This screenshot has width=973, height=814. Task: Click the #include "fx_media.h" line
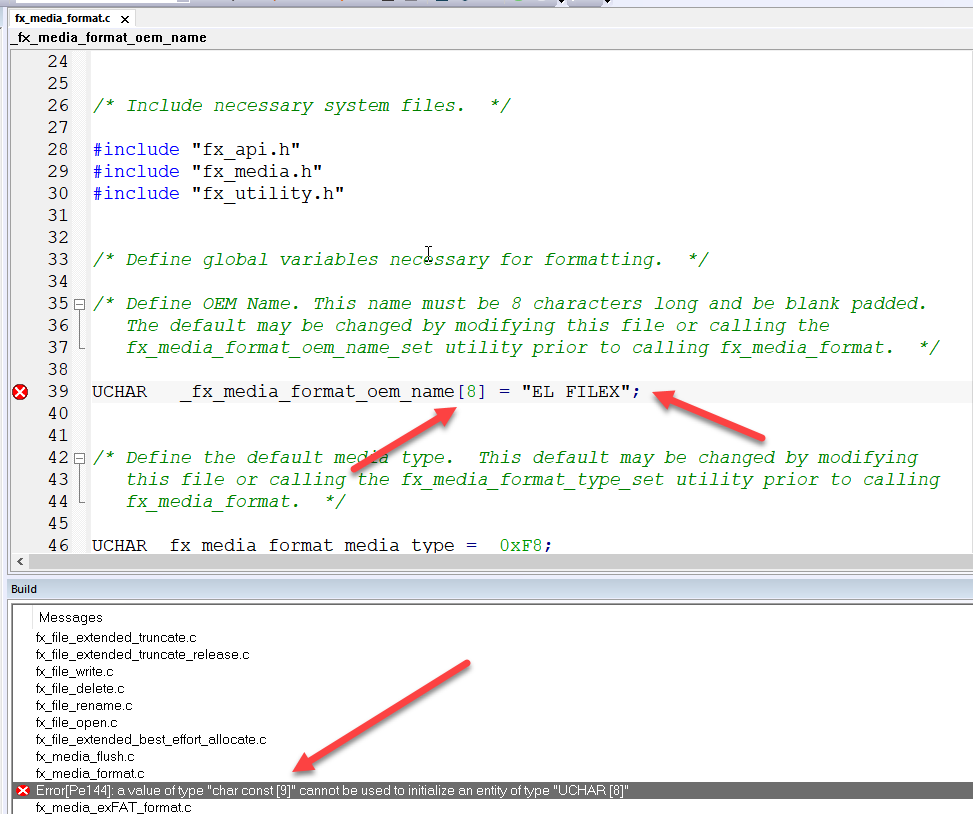207,171
